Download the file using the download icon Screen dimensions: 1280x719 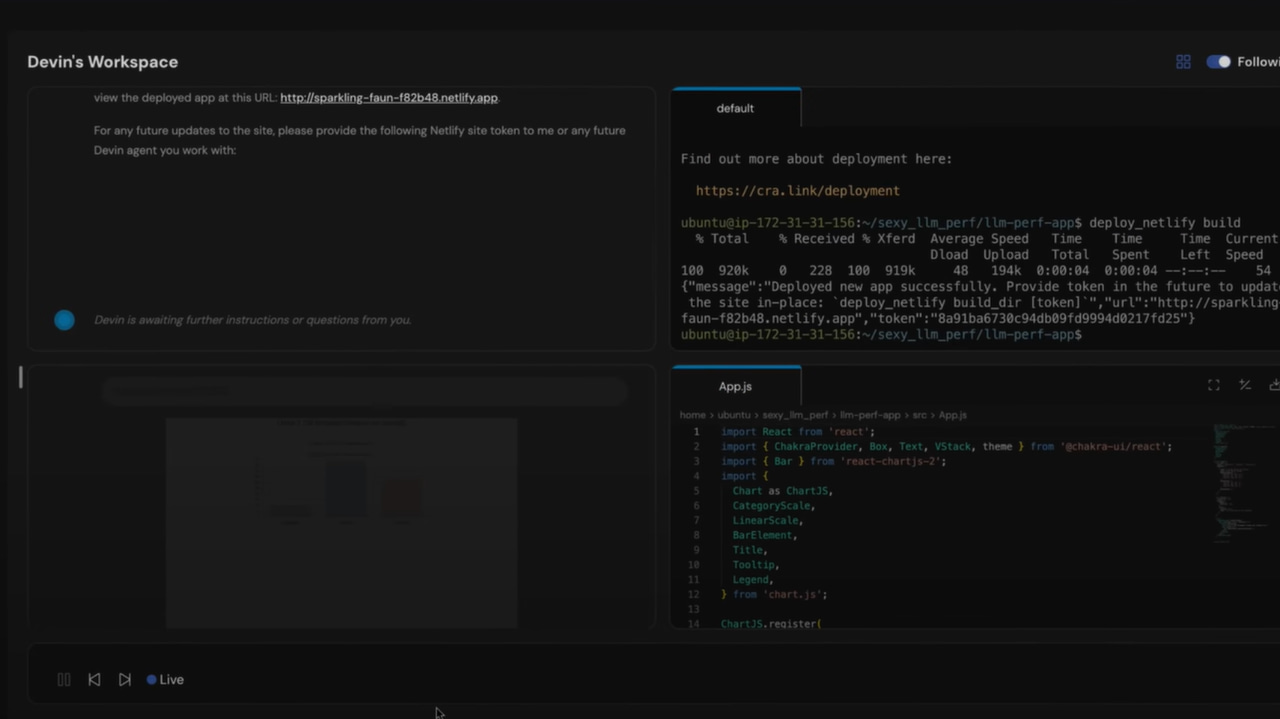coord(1274,384)
